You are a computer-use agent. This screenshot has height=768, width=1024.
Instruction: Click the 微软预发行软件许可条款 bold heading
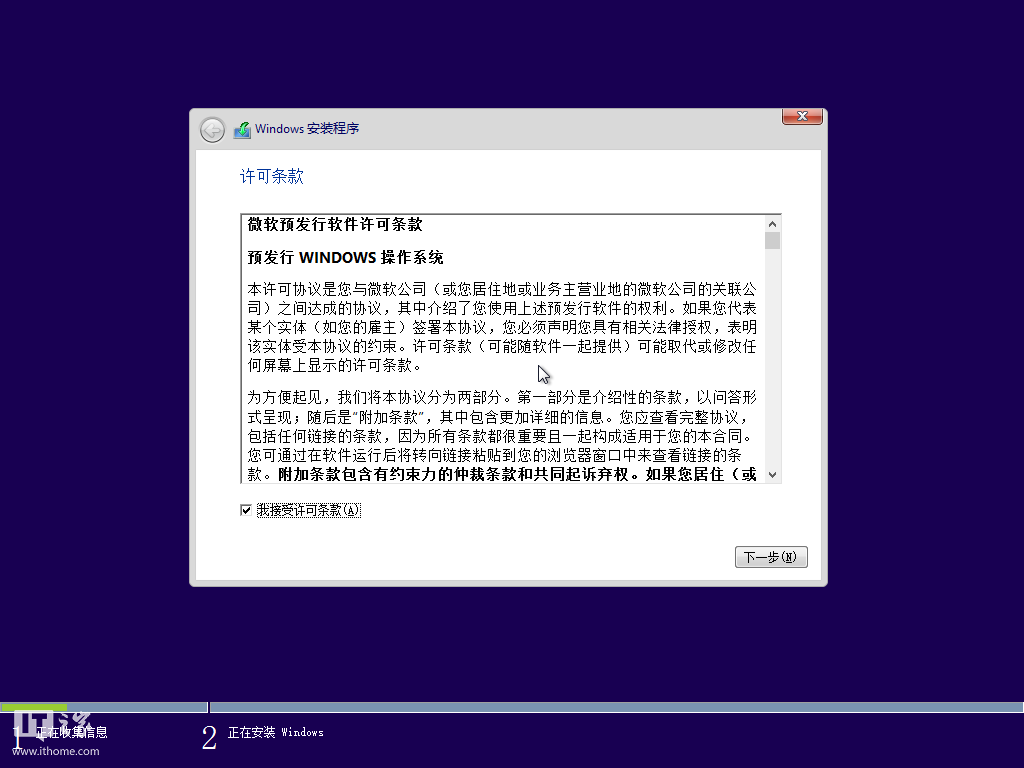(x=335, y=225)
